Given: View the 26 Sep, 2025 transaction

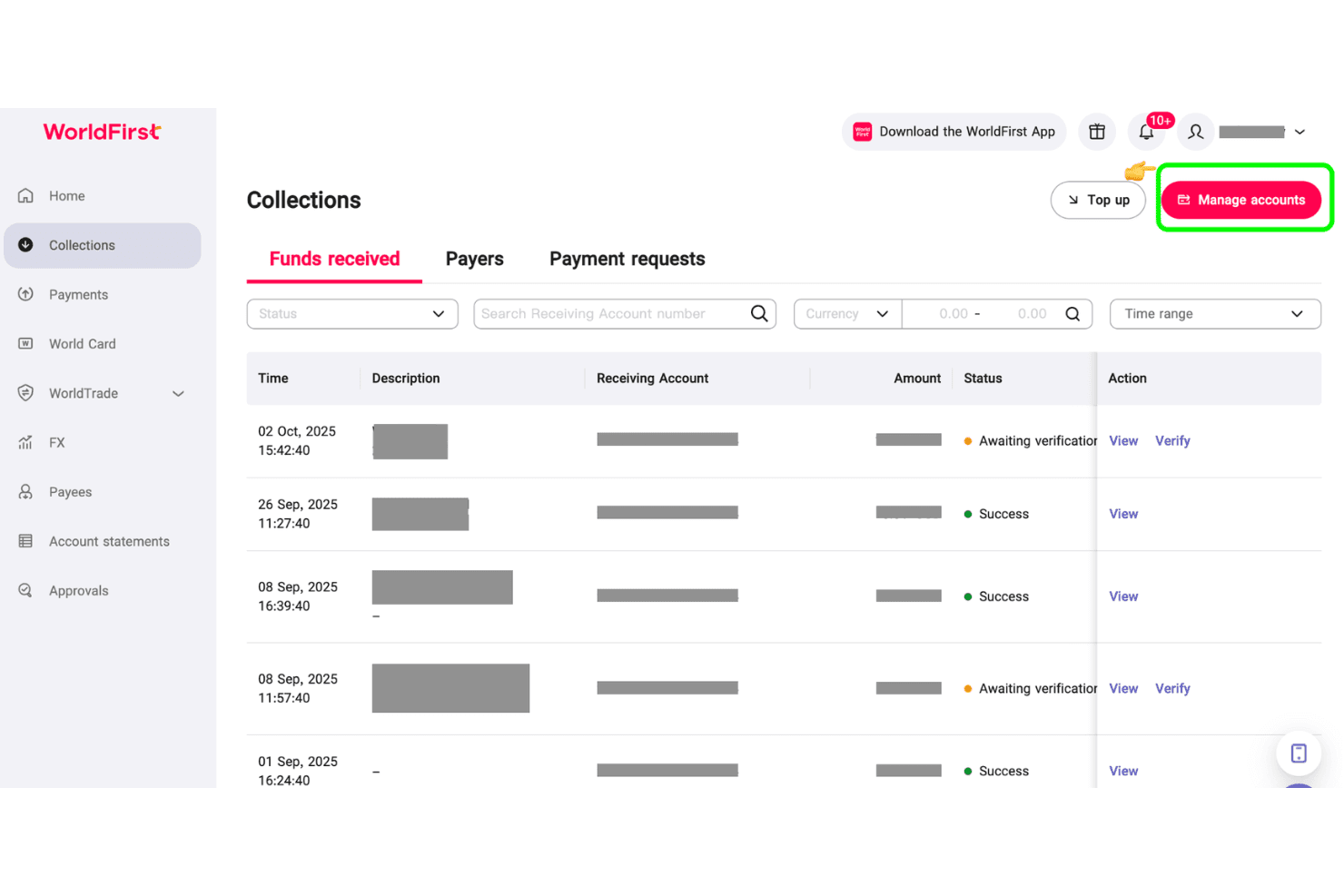Looking at the screenshot, I should pos(1123,514).
